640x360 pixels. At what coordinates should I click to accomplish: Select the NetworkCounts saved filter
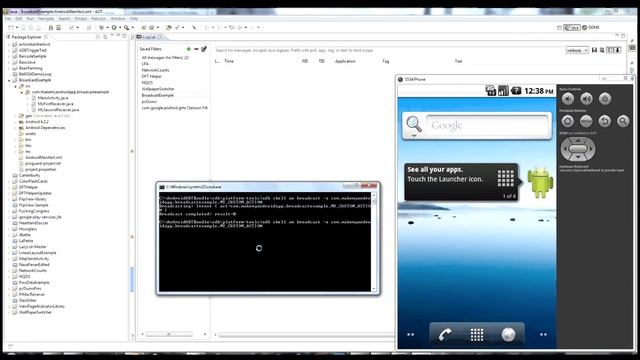click(x=155, y=70)
